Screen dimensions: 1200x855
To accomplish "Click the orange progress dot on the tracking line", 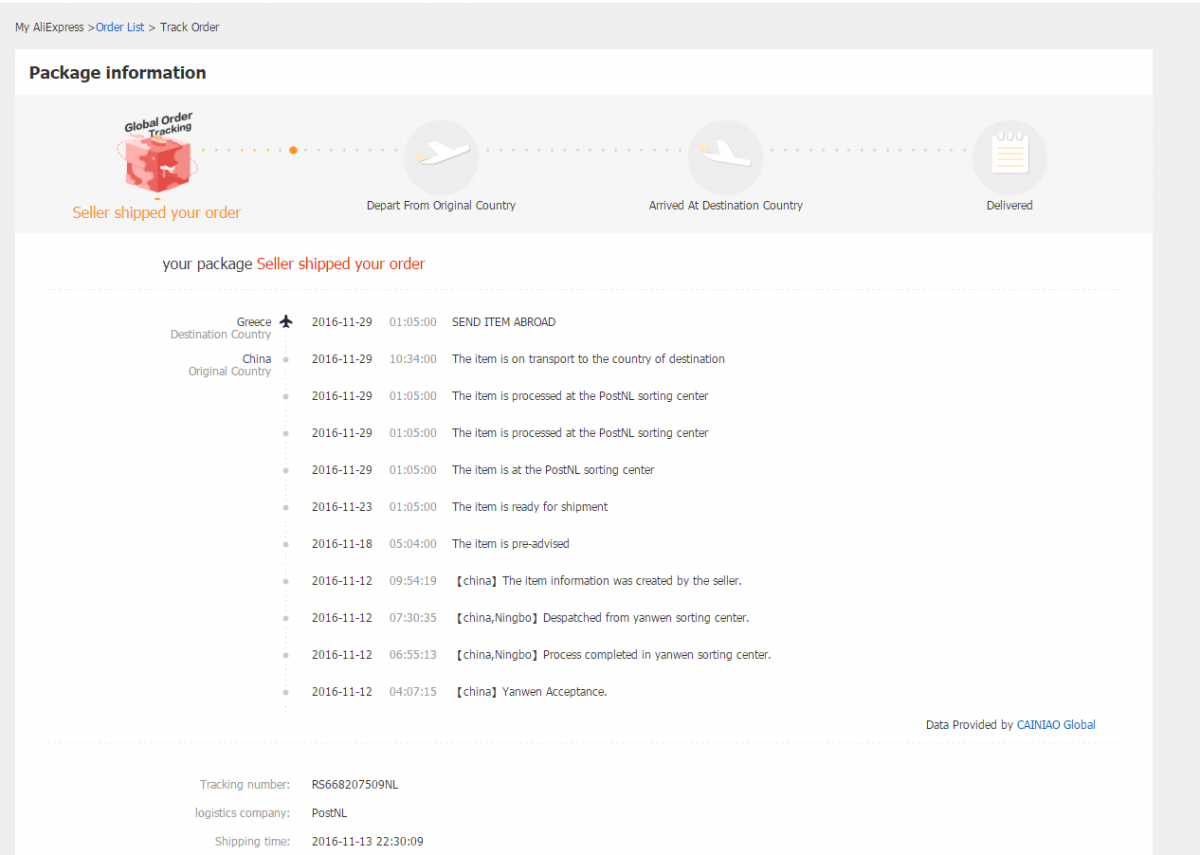I will [293, 150].
